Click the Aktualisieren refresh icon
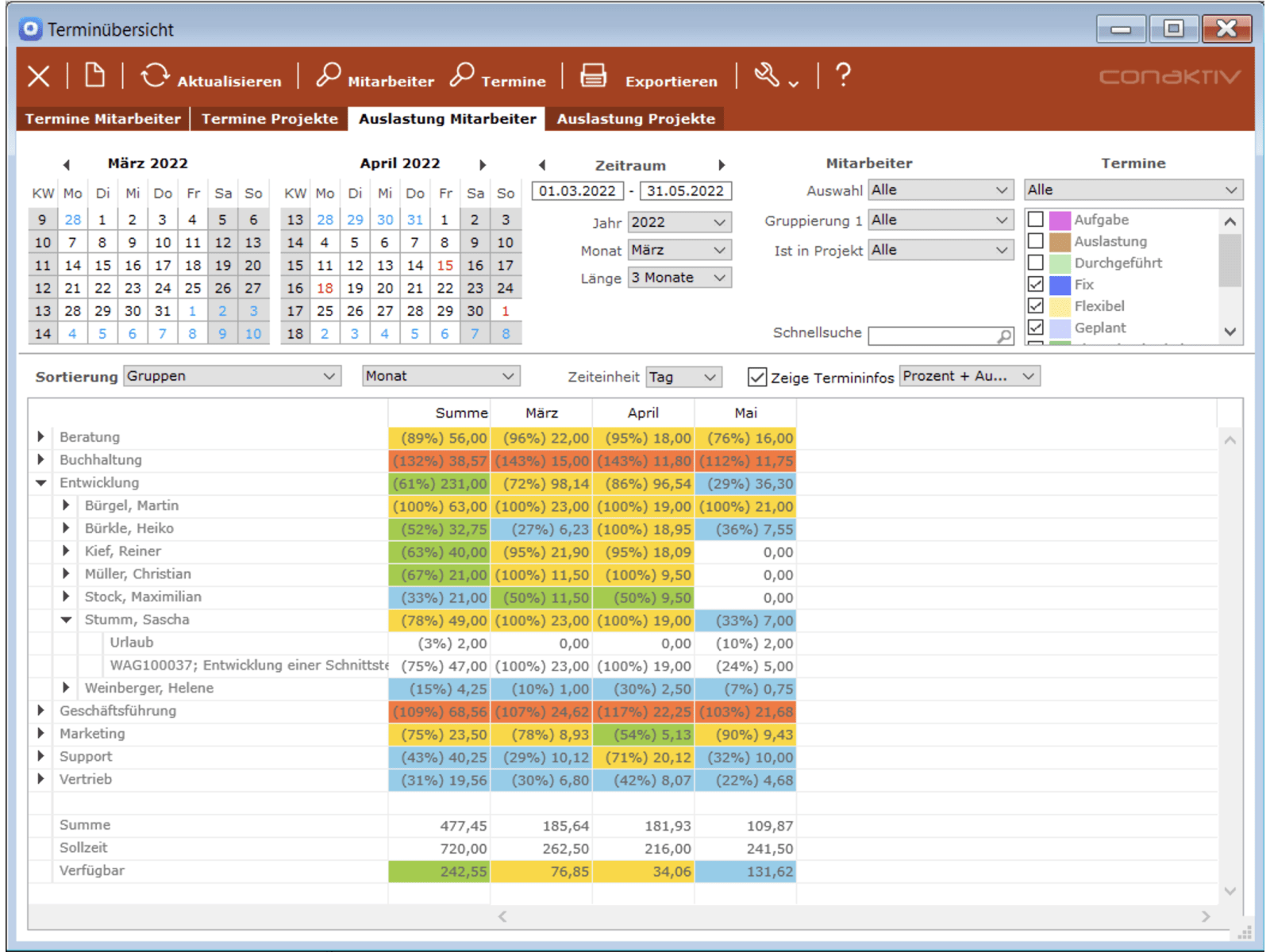This screenshot has width=1270, height=952. pyautogui.click(x=155, y=75)
